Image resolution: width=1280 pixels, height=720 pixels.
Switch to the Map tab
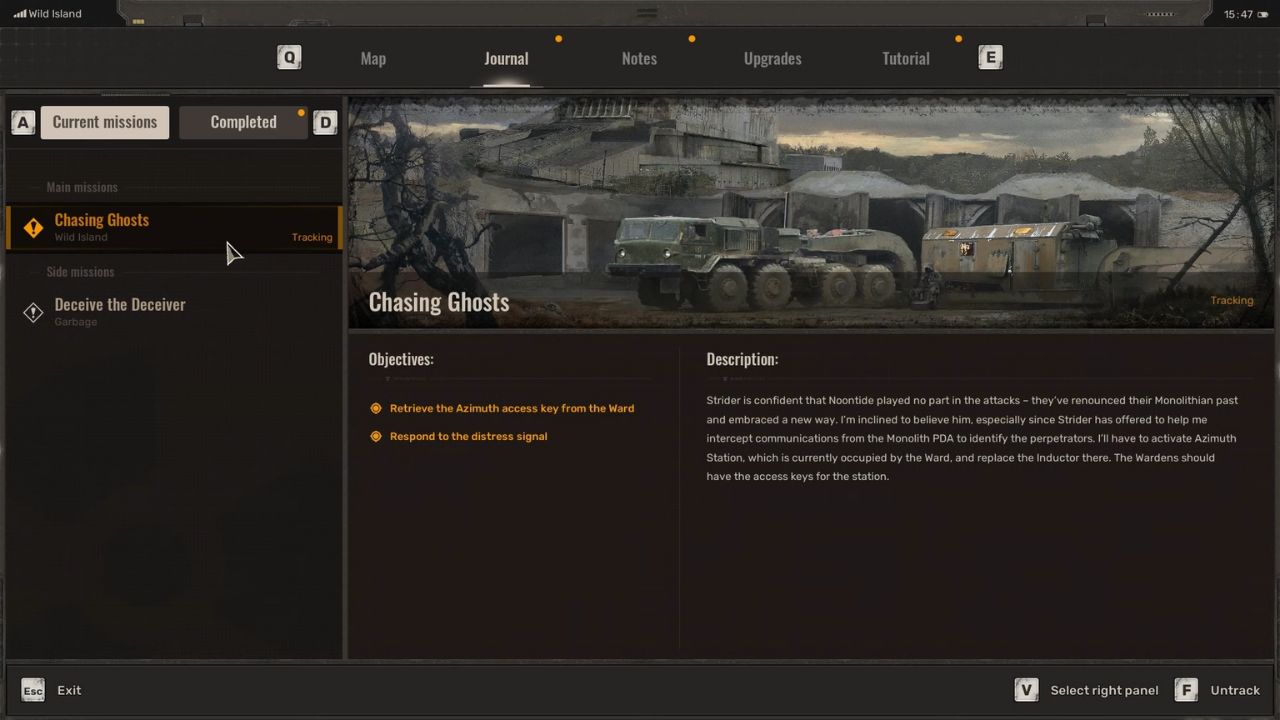click(x=373, y=58)
